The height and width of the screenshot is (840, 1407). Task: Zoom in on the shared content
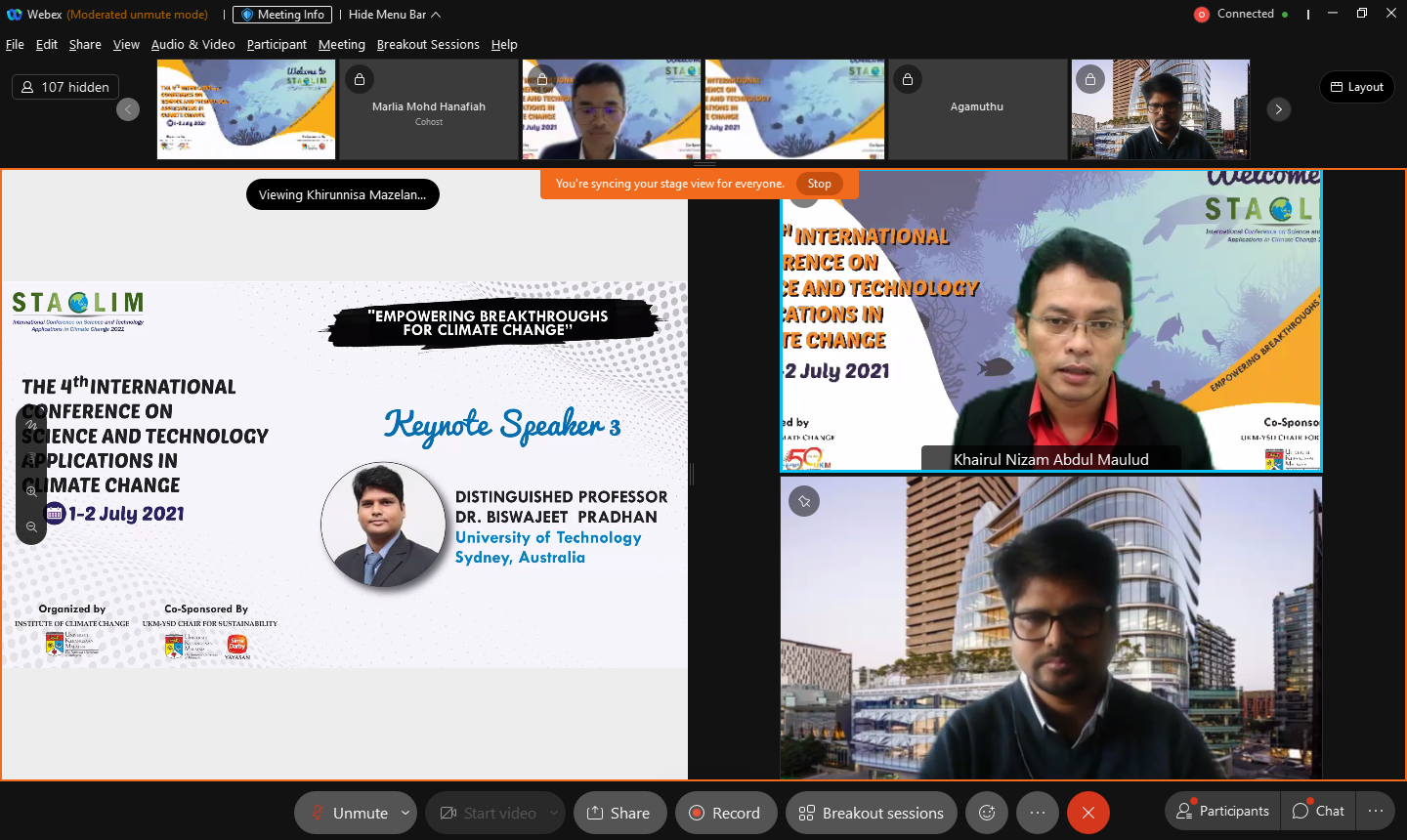click(31, 491)
